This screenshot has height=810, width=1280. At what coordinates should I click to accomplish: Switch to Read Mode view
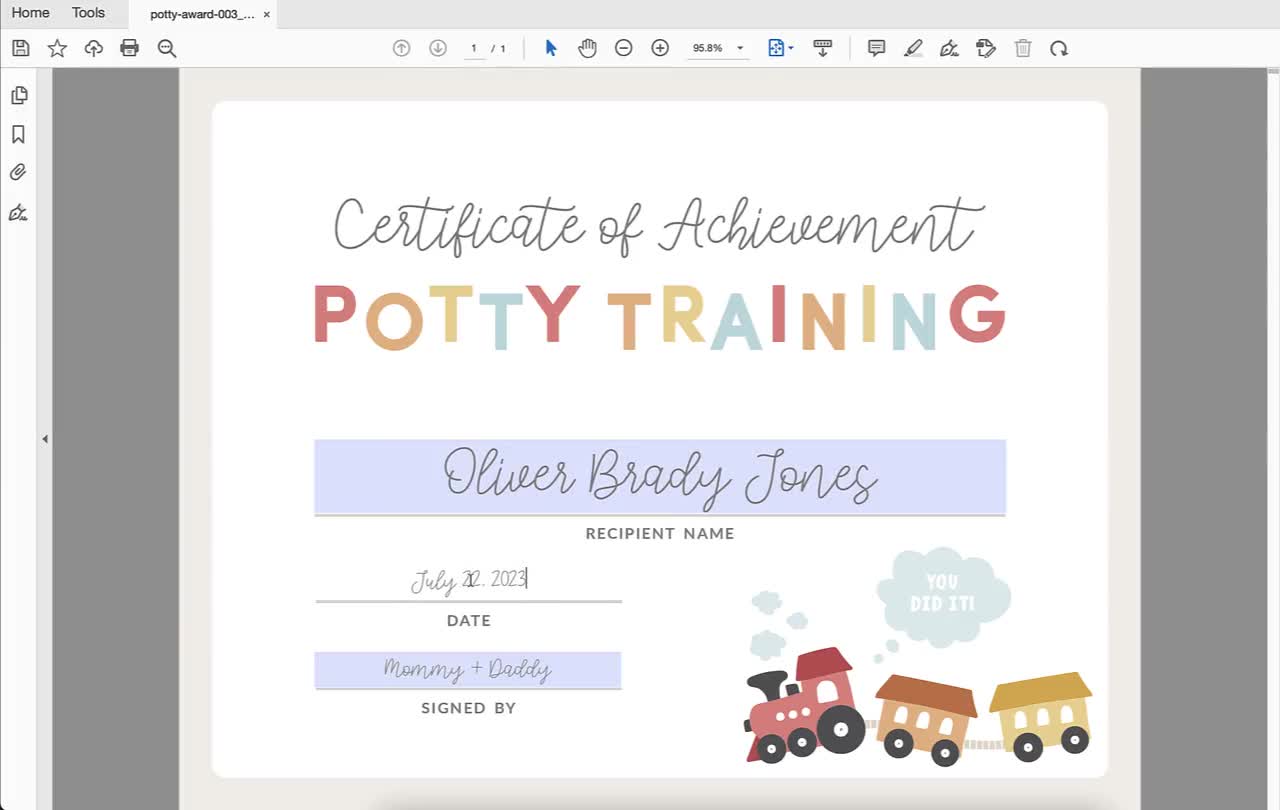(x=822, y=47)
